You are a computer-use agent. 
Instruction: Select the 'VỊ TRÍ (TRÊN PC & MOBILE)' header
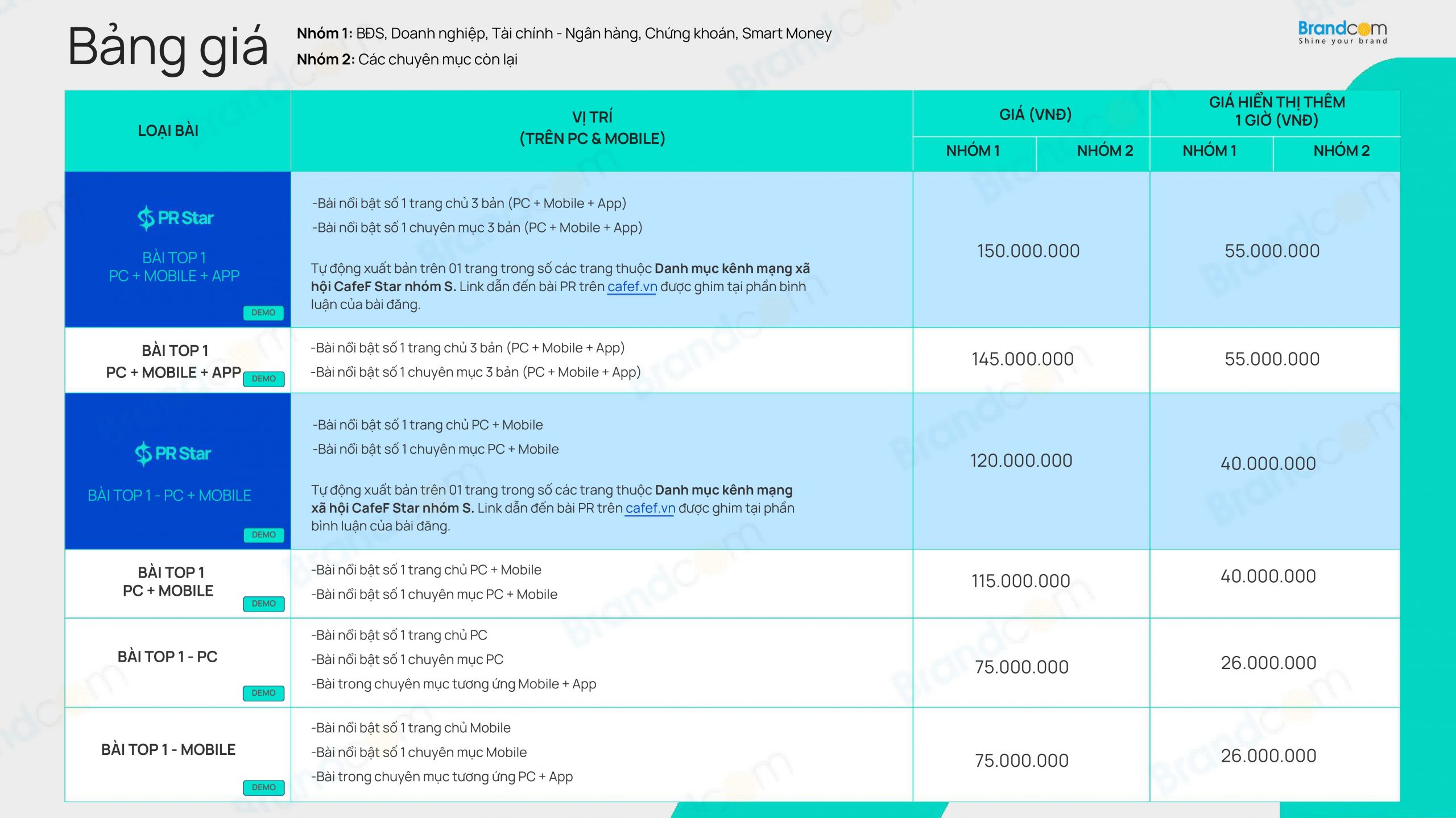point(592,128)
